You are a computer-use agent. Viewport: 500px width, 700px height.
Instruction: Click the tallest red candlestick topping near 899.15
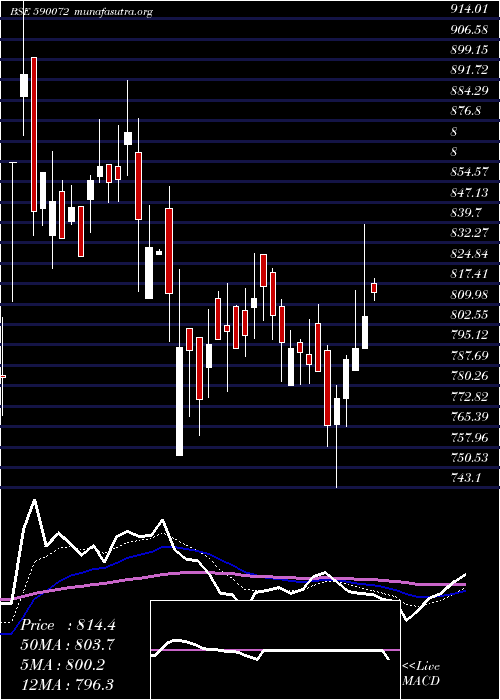[x=34, y=134]
